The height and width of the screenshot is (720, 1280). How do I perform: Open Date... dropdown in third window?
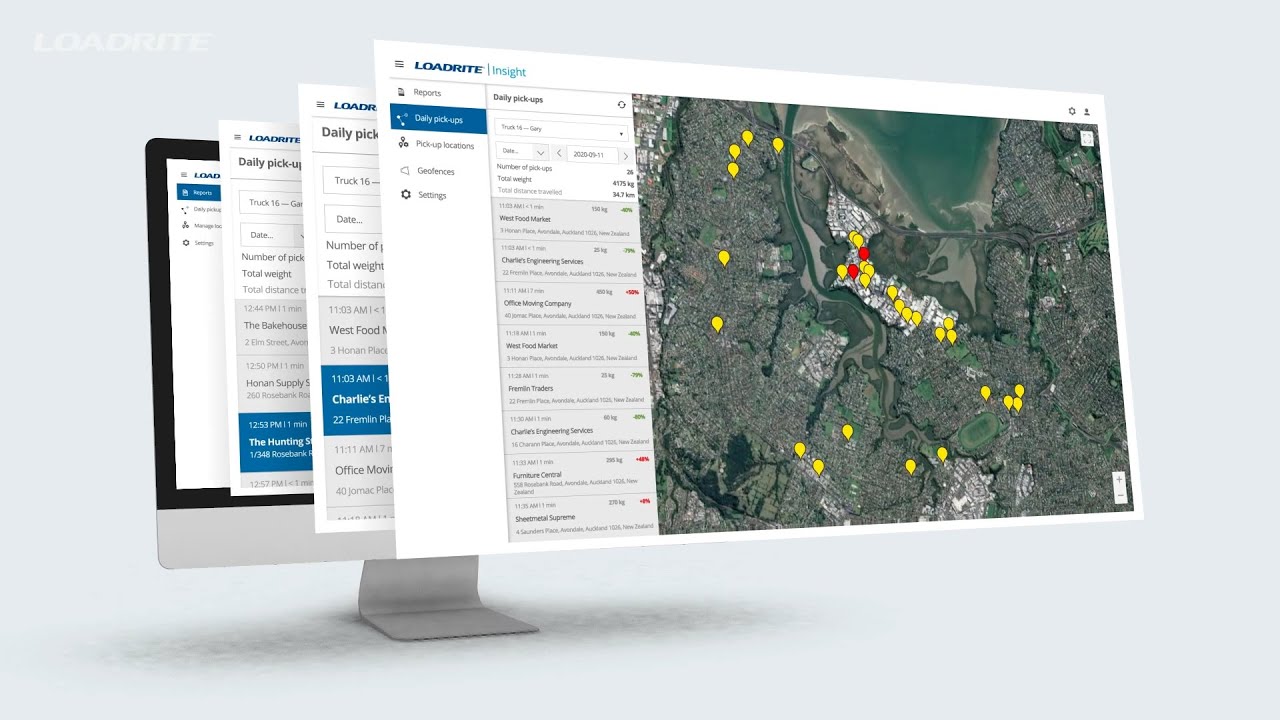(x=354, y=219)
